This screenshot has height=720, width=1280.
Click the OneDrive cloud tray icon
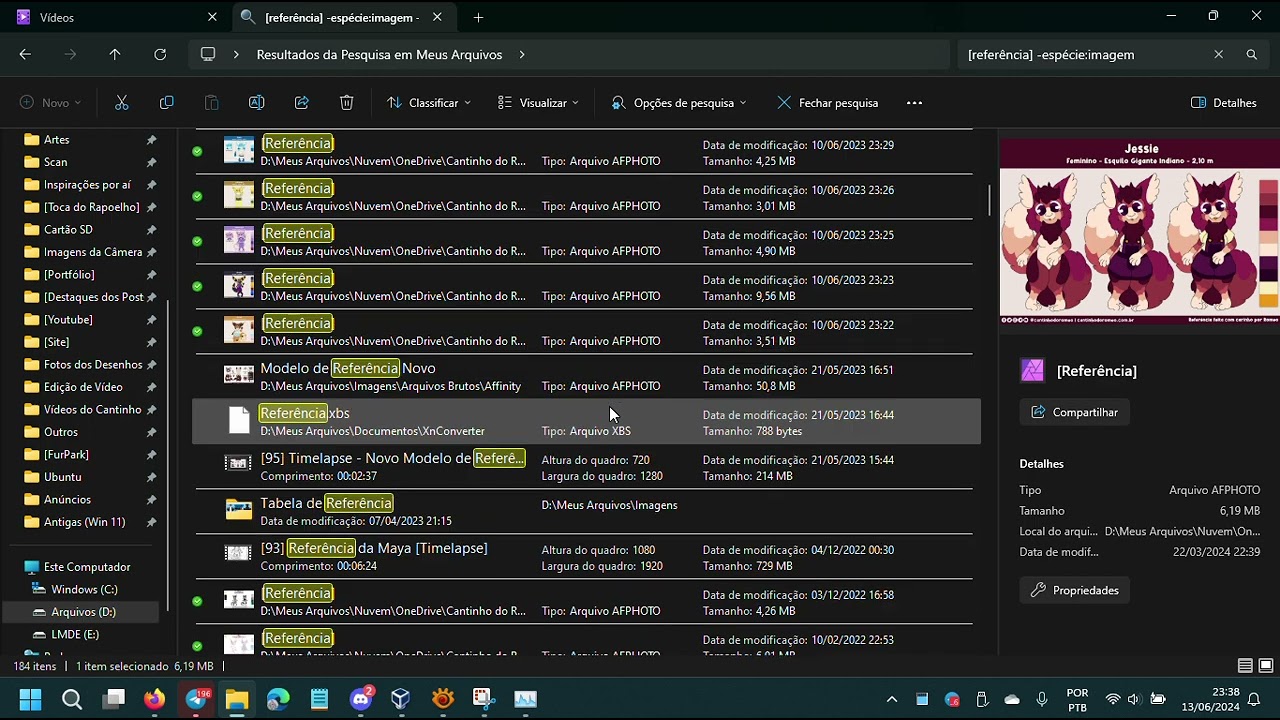(1012, 699)
